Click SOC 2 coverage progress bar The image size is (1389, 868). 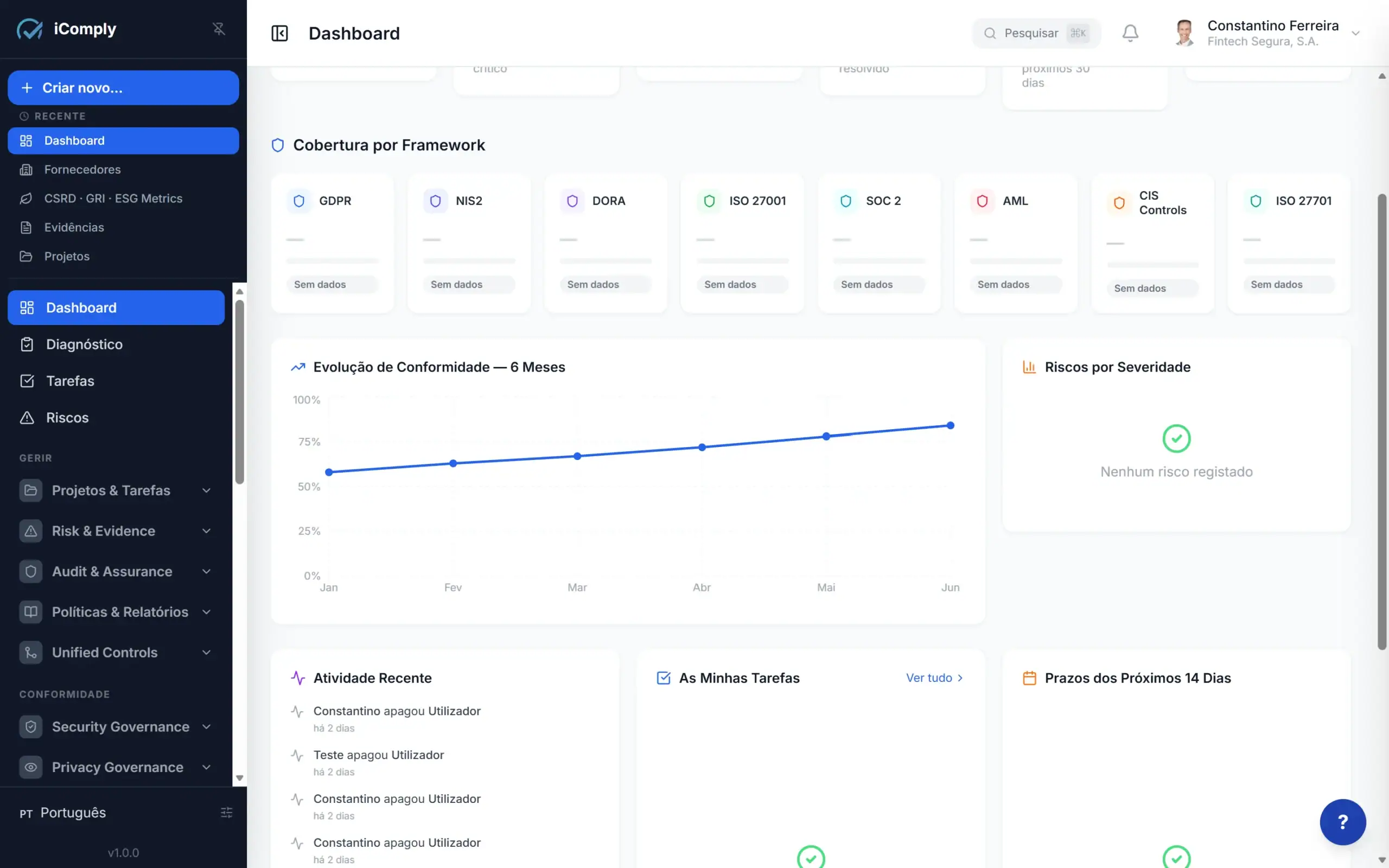point(880,261)
